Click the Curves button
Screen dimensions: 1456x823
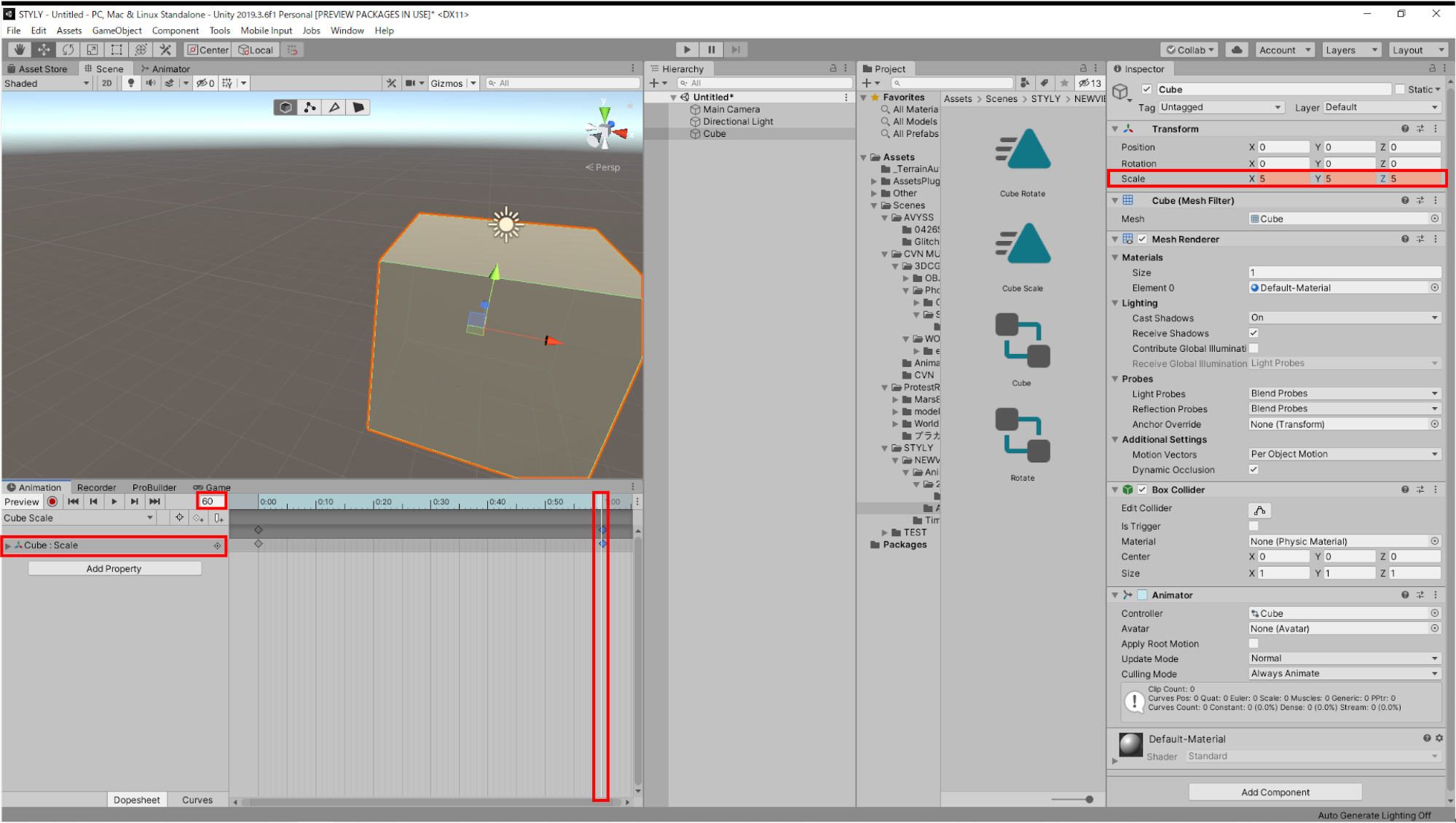pos(197,800)
